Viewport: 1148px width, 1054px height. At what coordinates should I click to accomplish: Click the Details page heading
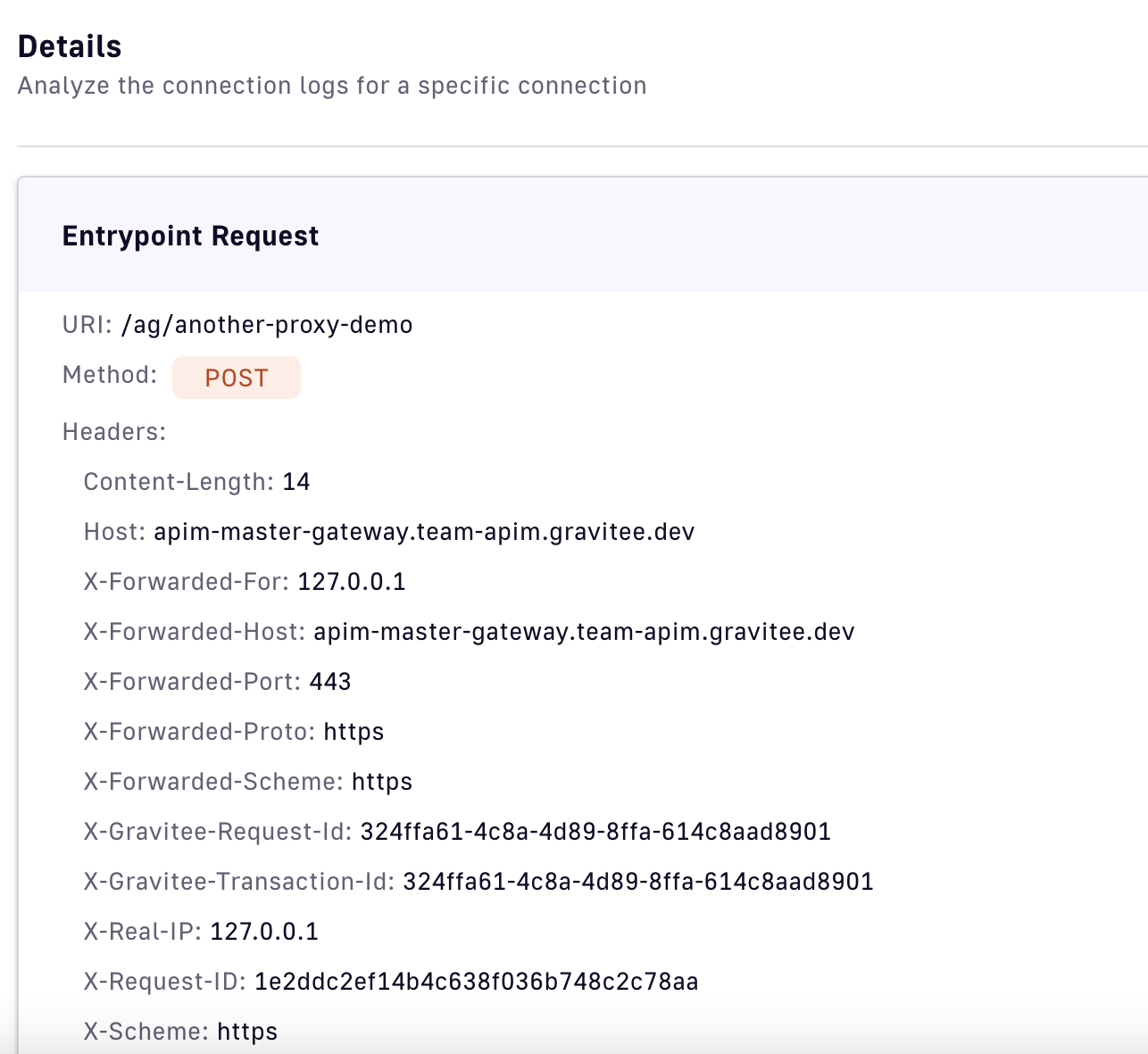(70, 46)
